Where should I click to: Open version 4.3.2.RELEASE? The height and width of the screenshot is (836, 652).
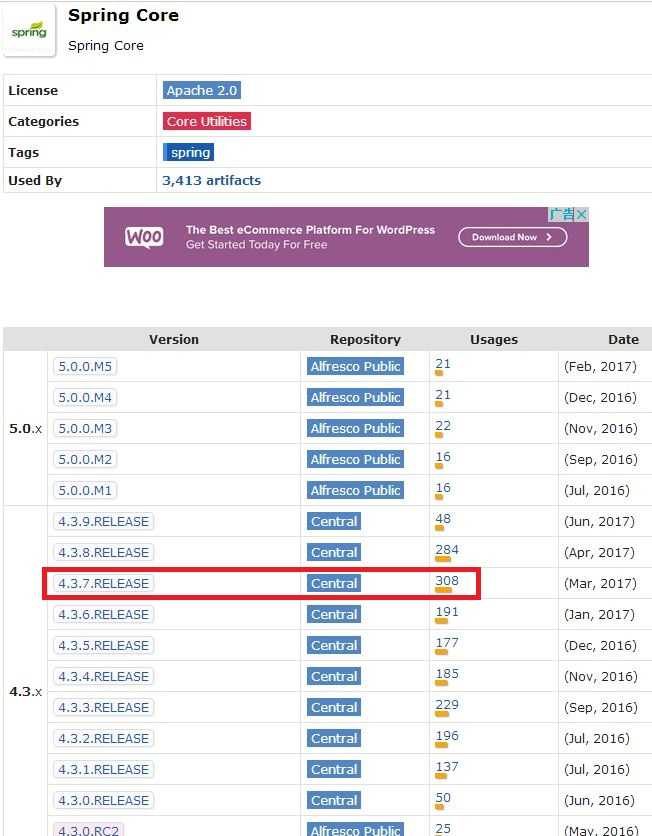103,738
